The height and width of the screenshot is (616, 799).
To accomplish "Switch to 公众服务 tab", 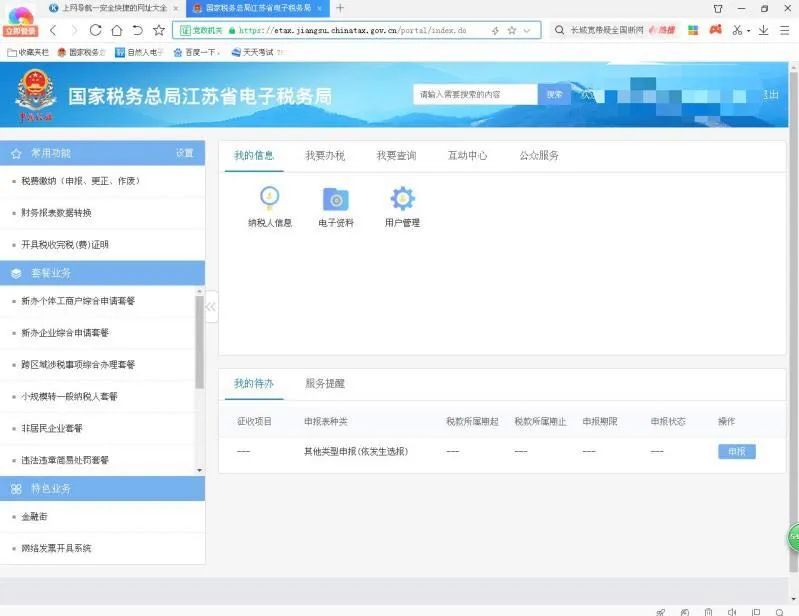I will click(x=539, y=155).
